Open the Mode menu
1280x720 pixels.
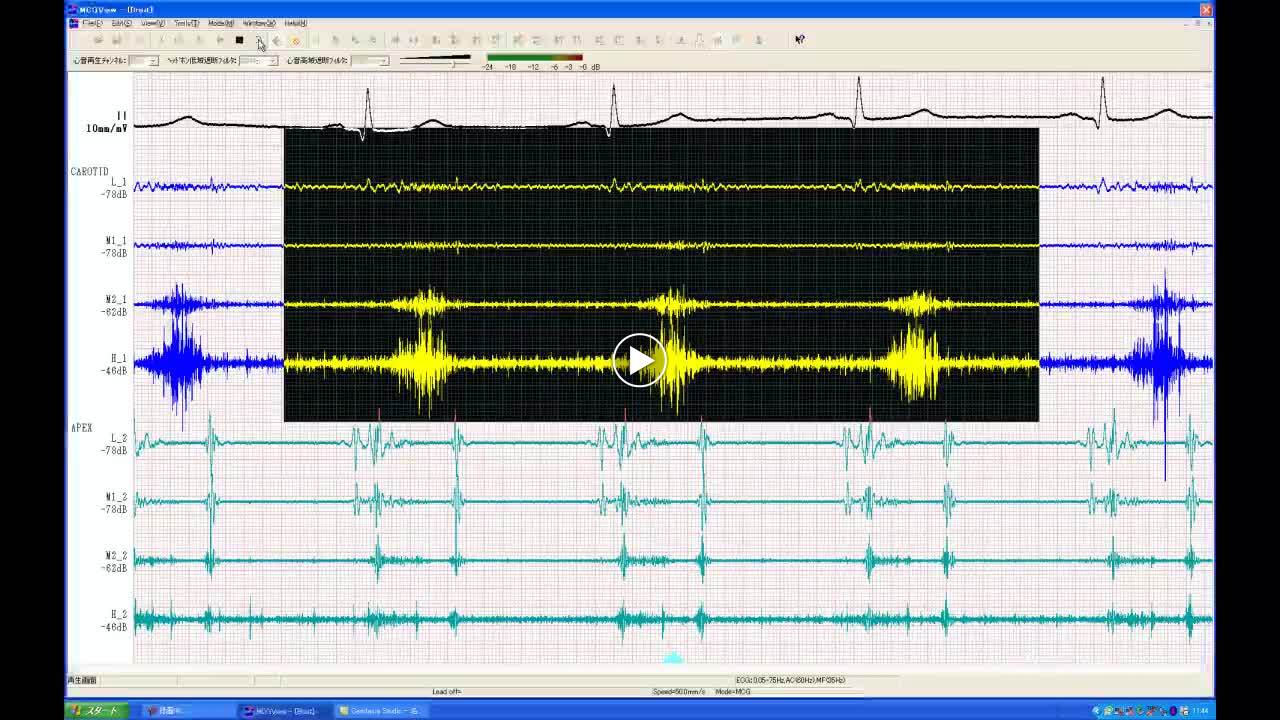tap(221, 23)
